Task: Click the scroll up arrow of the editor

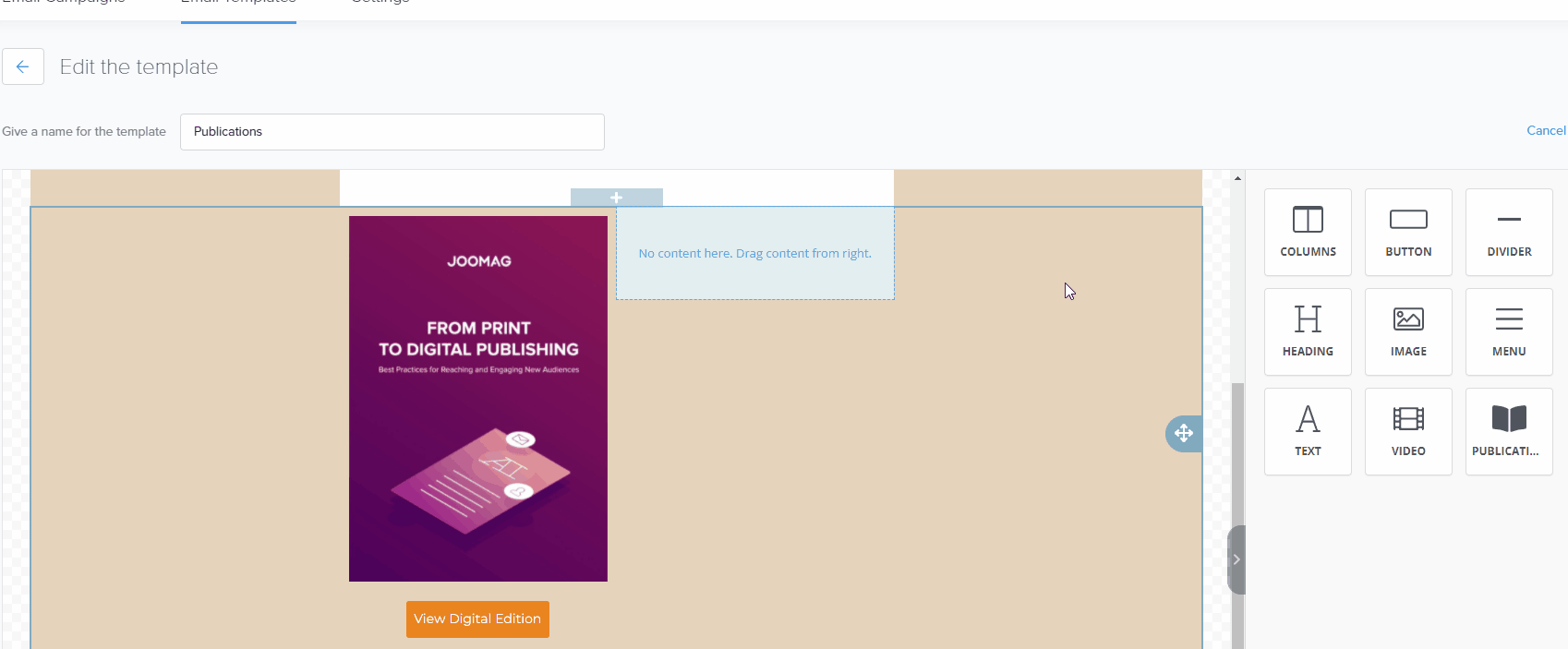Action: click(1237, 178)
